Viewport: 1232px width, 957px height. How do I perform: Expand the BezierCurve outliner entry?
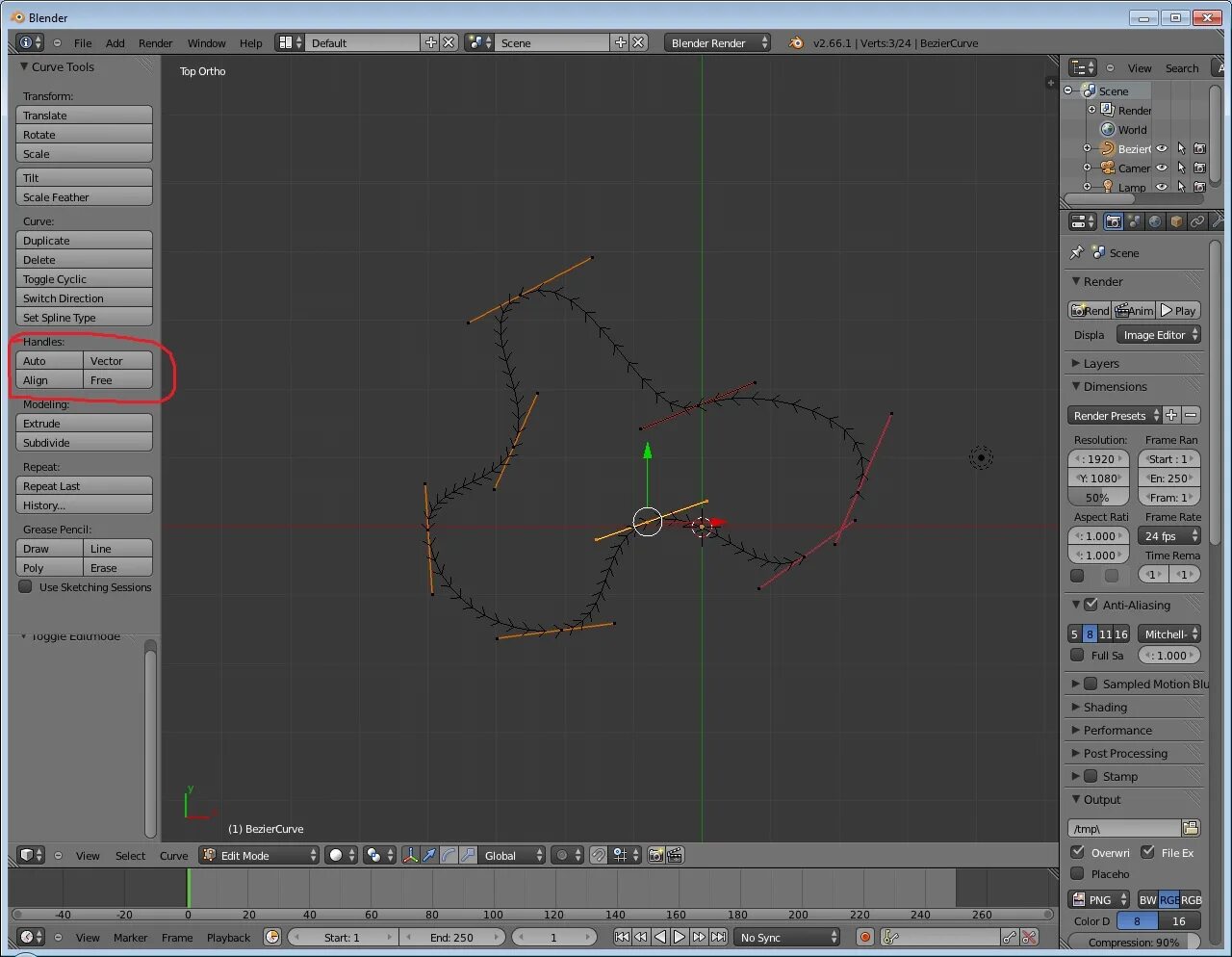pos(1088,148)
